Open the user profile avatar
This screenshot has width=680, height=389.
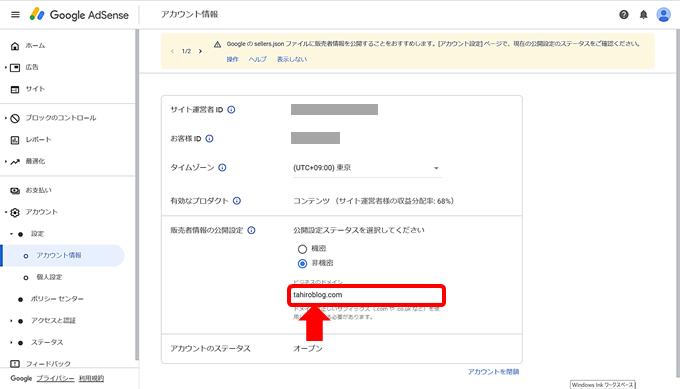click(664, 15)
